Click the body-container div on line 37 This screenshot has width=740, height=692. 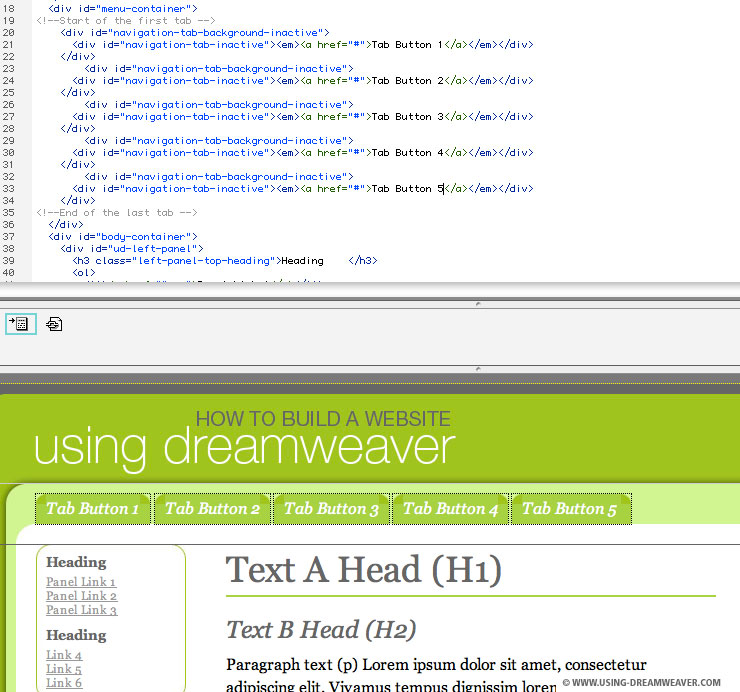tap(123, 237)
